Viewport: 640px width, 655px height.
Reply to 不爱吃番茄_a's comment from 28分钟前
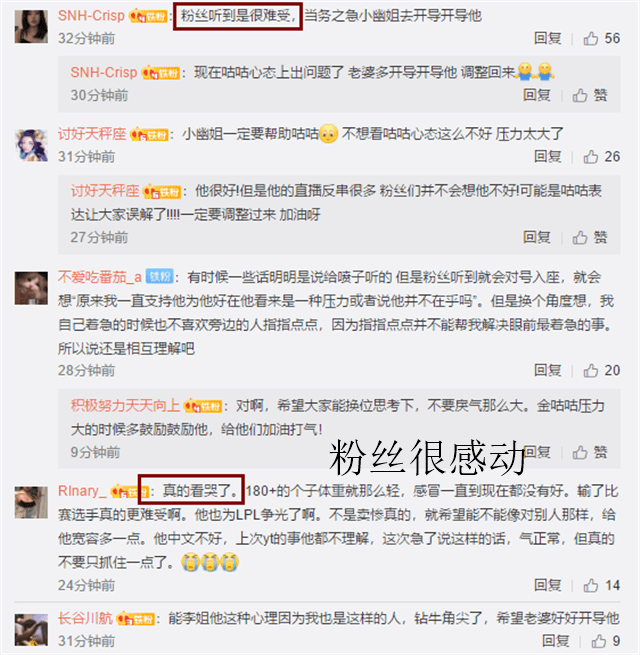[547, 370]
